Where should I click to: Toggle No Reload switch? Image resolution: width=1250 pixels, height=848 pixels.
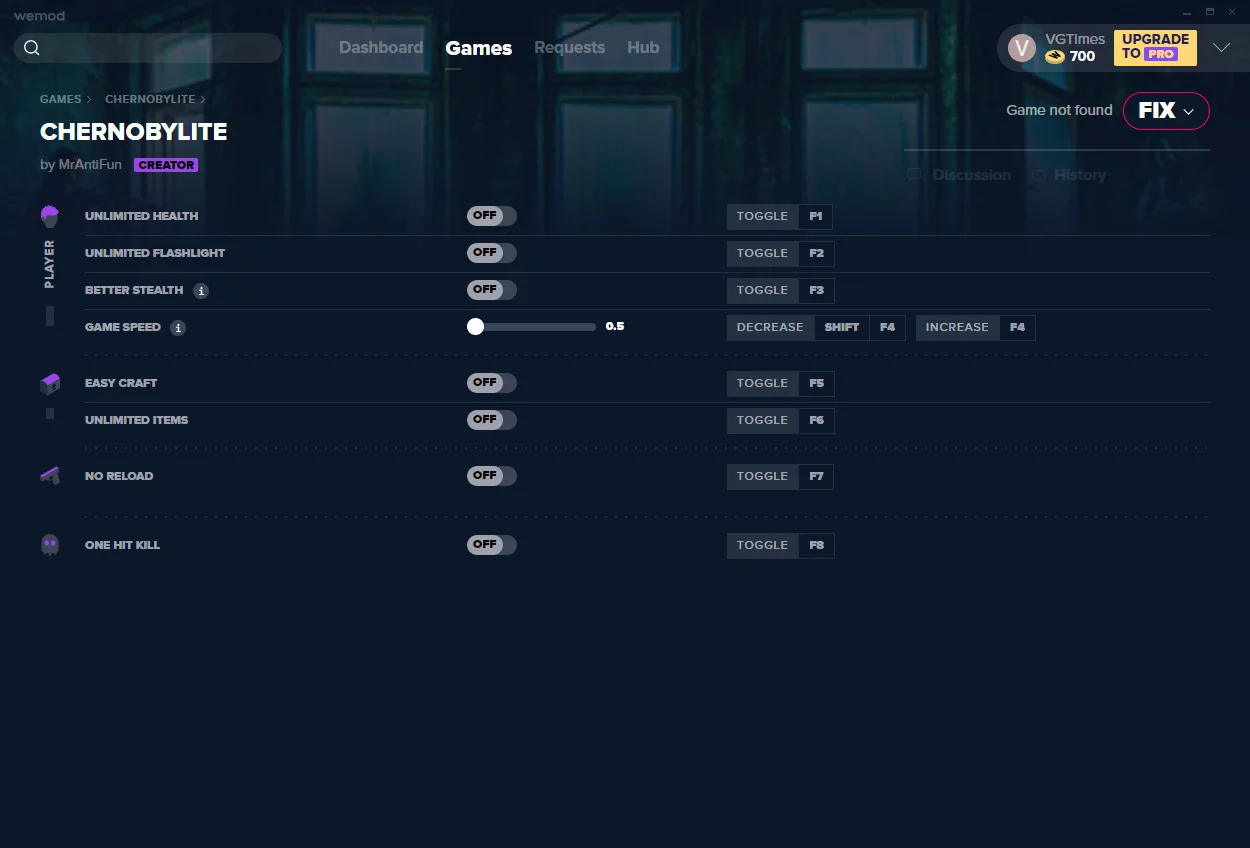coord(492,476)
